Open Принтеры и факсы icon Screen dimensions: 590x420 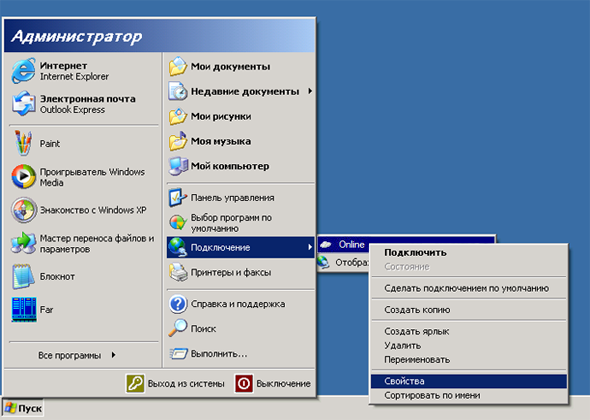(178, 272)
